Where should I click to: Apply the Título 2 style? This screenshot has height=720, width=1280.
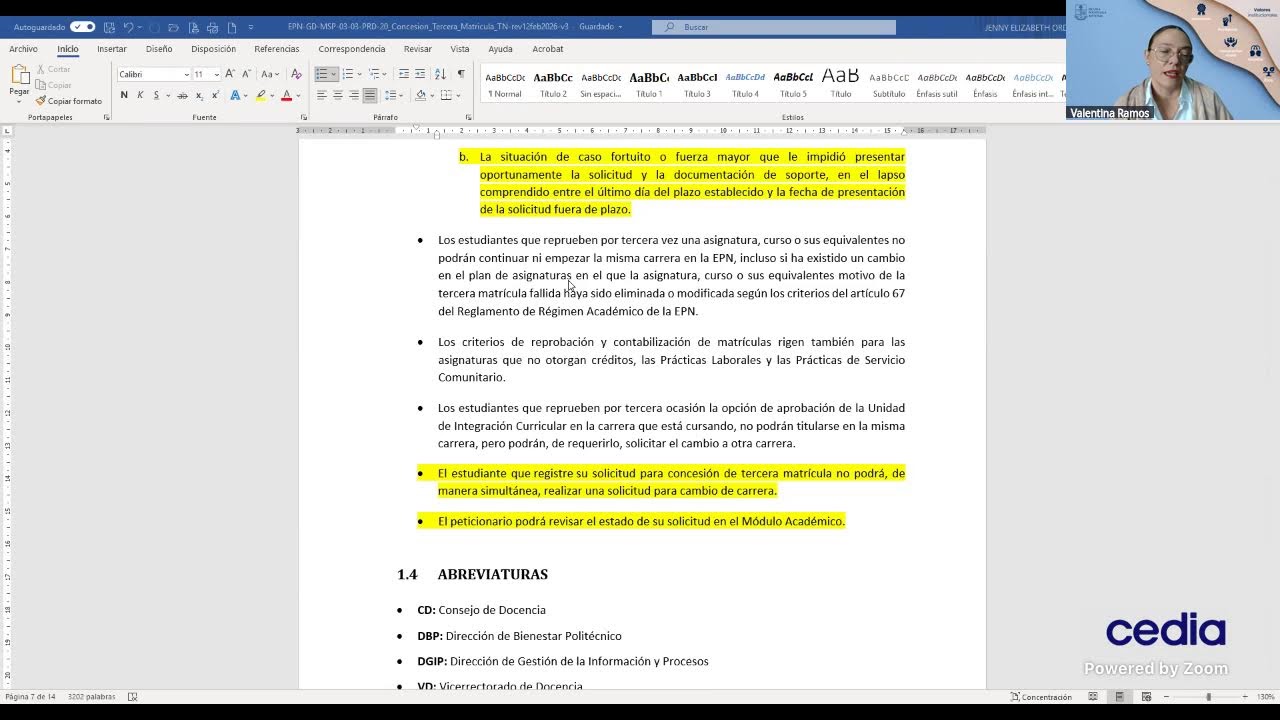click(553, 84)
